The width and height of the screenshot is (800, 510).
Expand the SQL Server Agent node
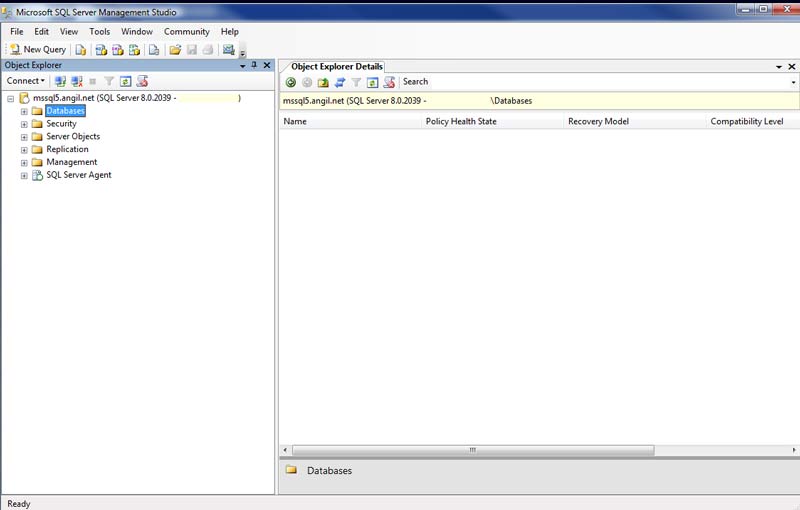click(x=24, y=175)
